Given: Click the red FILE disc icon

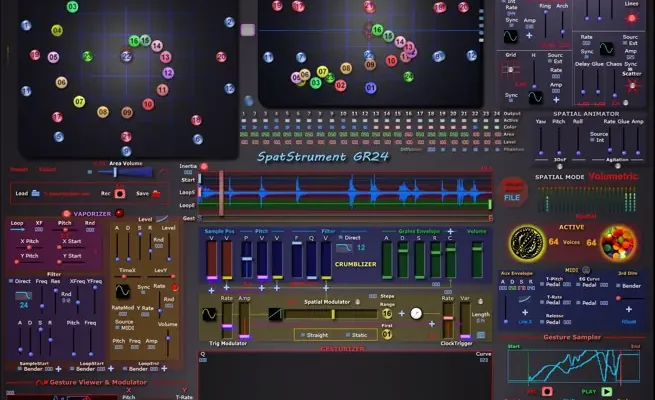Looking at the screenshot, I should (x=512, y=190).
